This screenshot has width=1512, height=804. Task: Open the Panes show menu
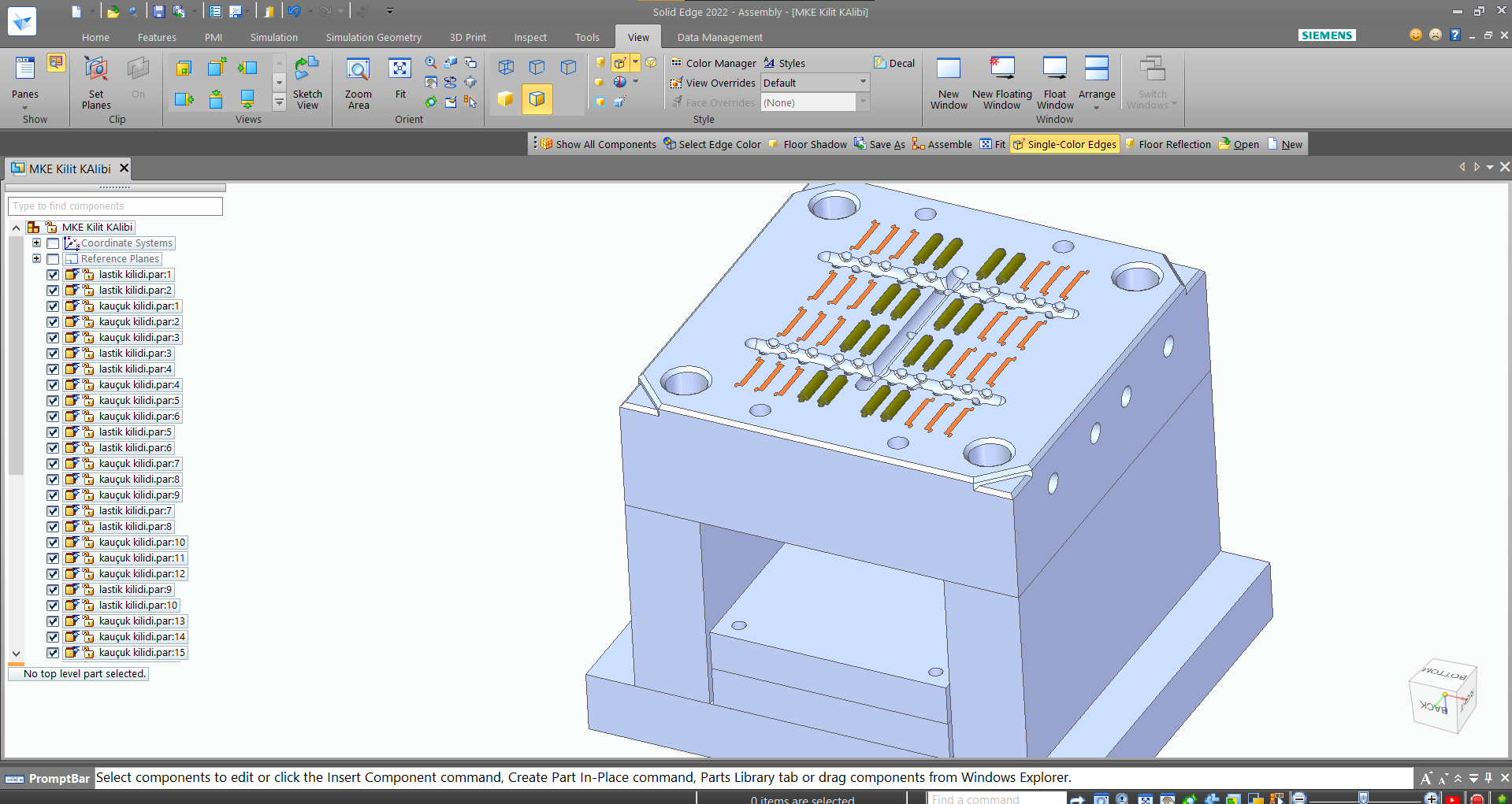click(x=25, y=82)
